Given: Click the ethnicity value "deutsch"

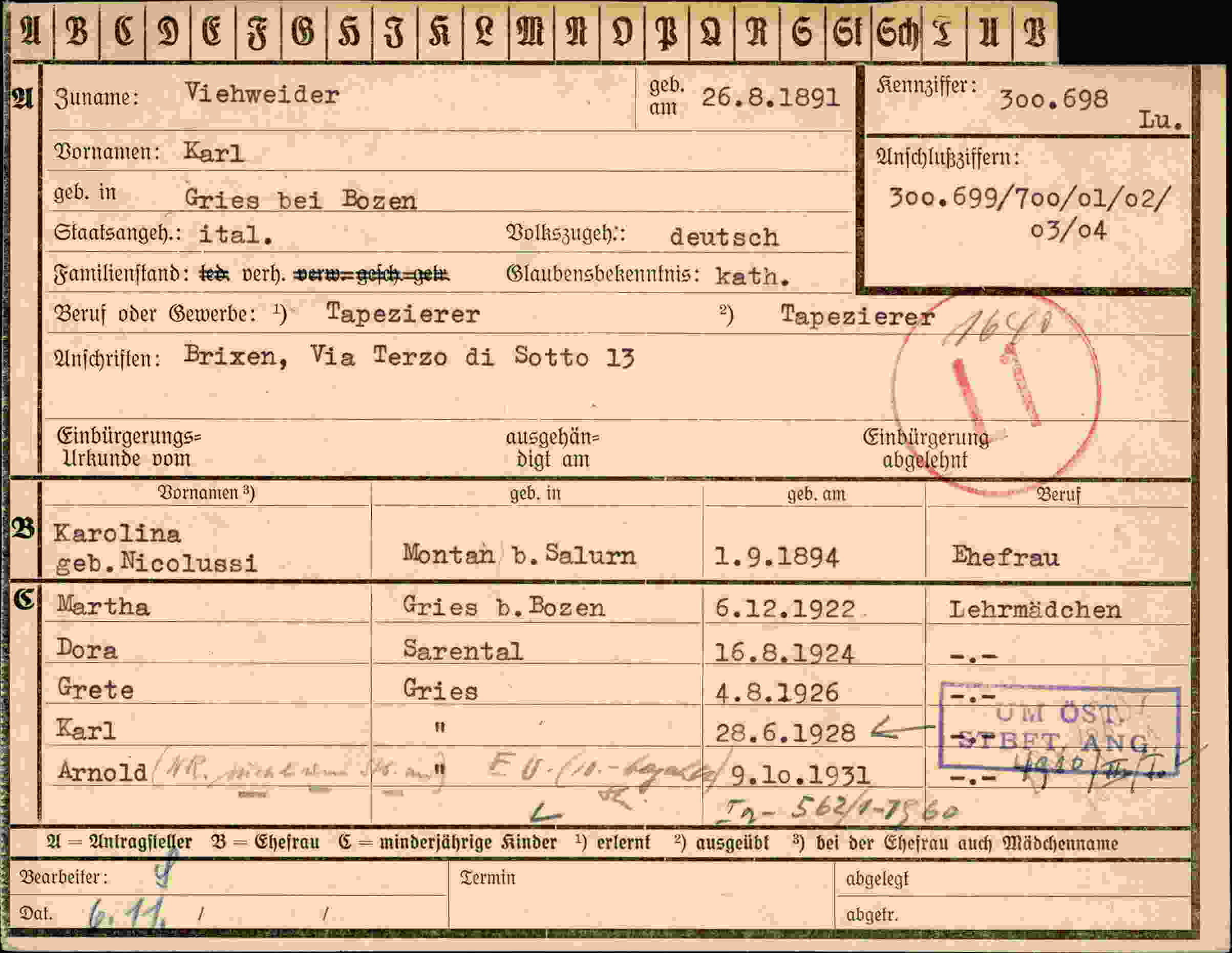Looking at the screenshot, I should point(725,237).
